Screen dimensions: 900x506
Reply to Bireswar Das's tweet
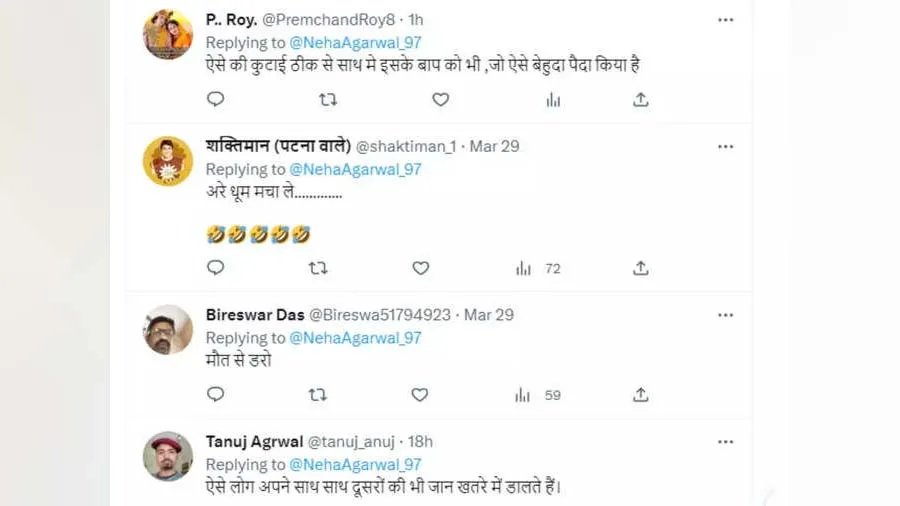coord(215,395)
